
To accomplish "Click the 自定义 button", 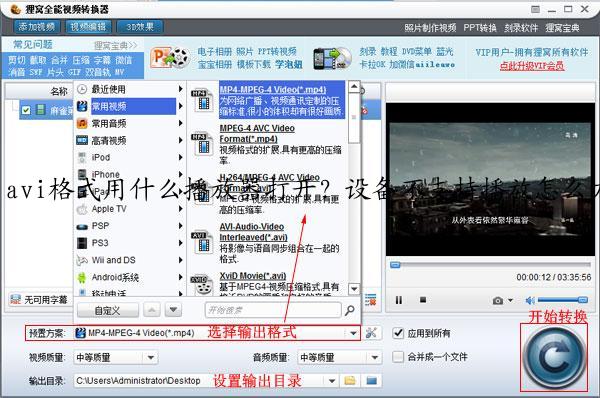I will (x=108, y=310).
